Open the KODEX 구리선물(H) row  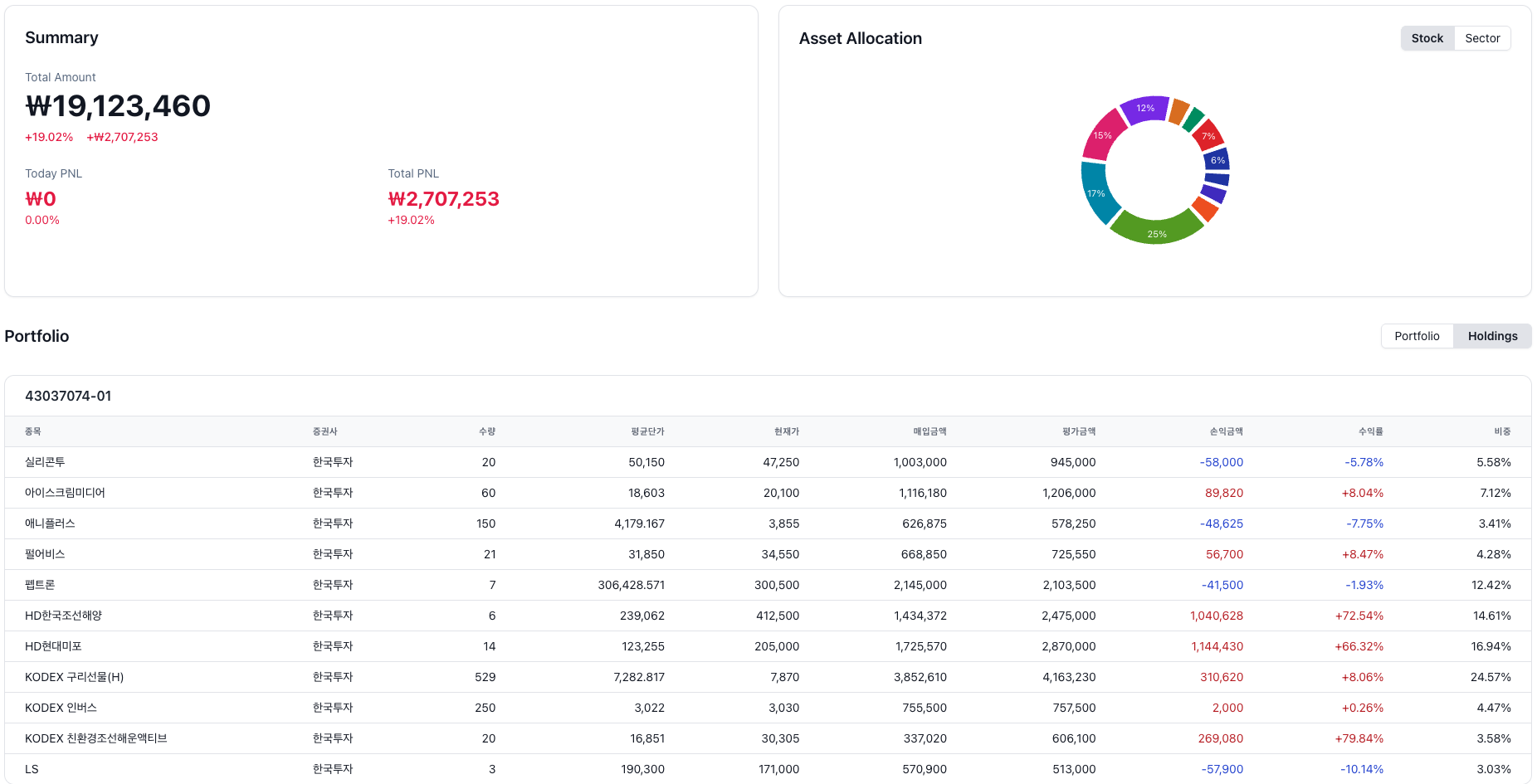pos(768,677)
